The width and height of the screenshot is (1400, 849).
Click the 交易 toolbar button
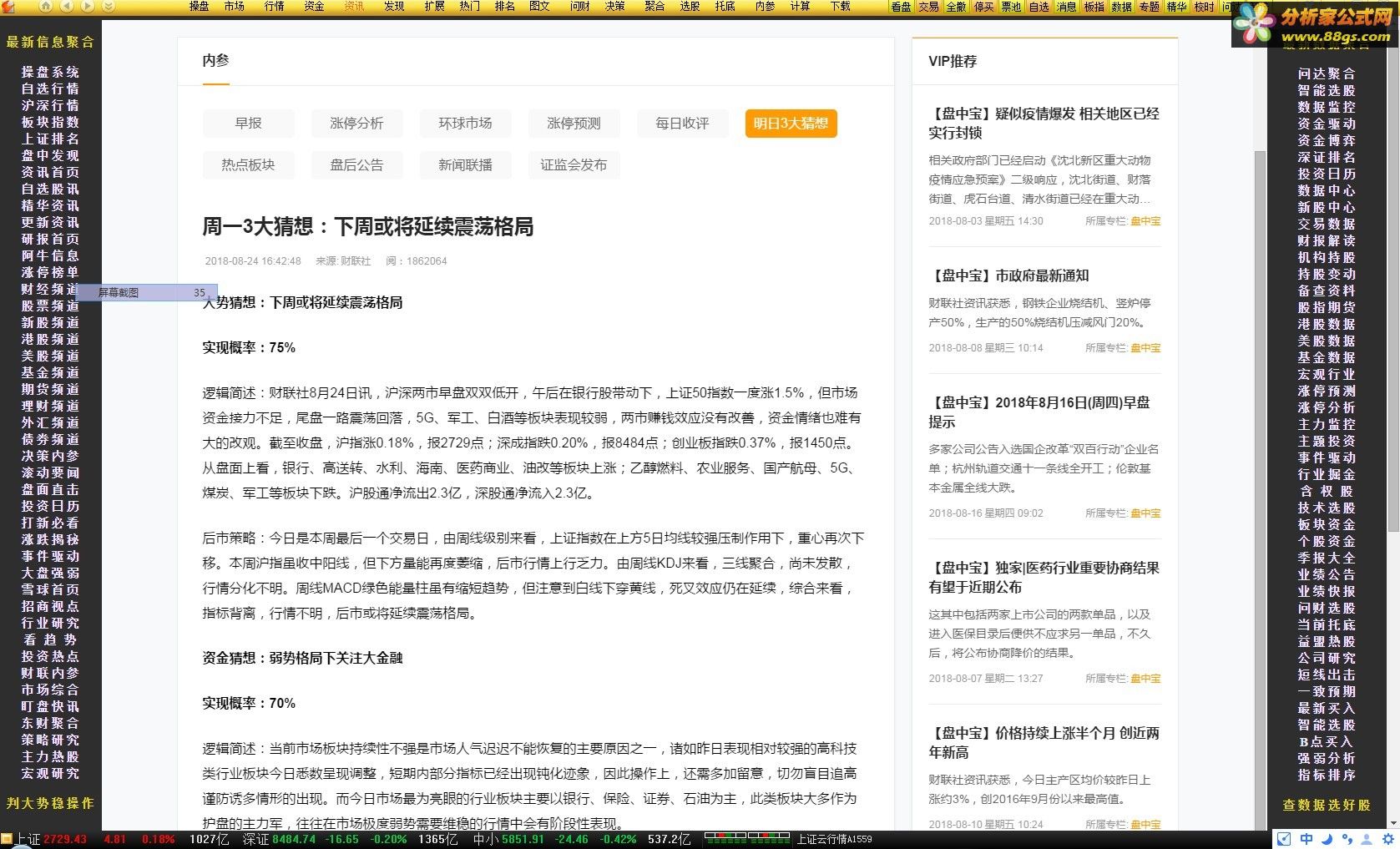(928, 7)
